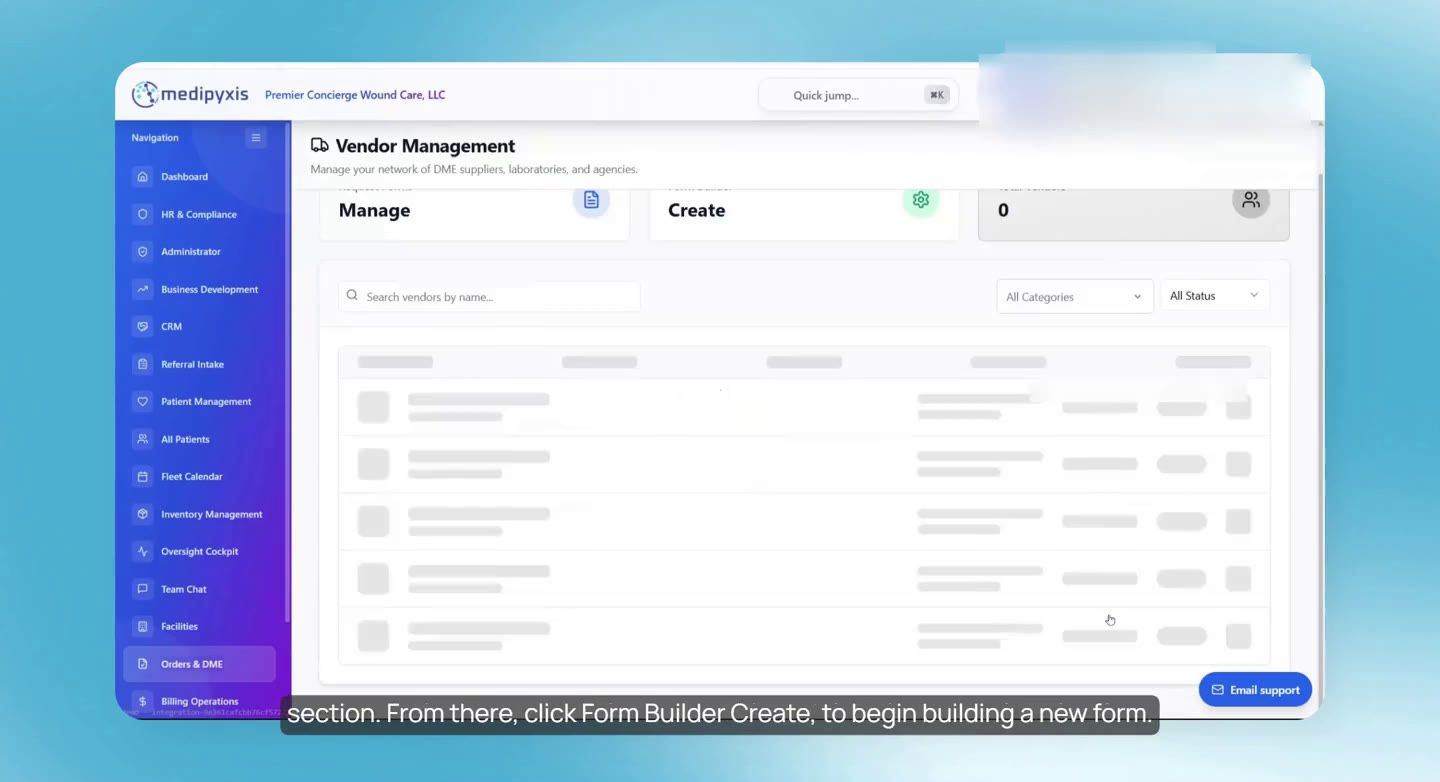
Task: Select Orders & DME in the navigation
Action: (x=200, y=664)
